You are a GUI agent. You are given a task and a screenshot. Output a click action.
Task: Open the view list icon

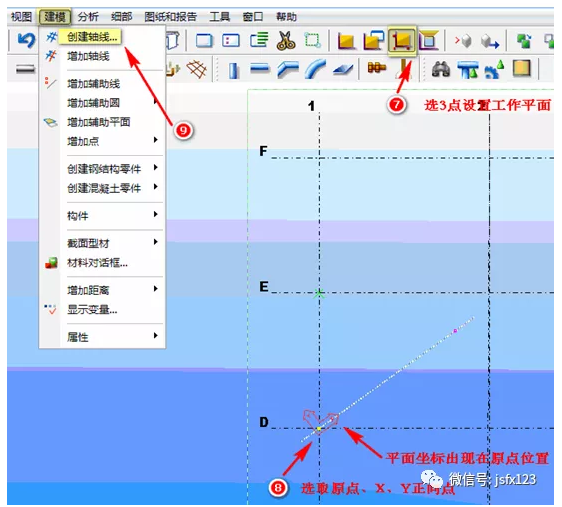coord(259,40)
